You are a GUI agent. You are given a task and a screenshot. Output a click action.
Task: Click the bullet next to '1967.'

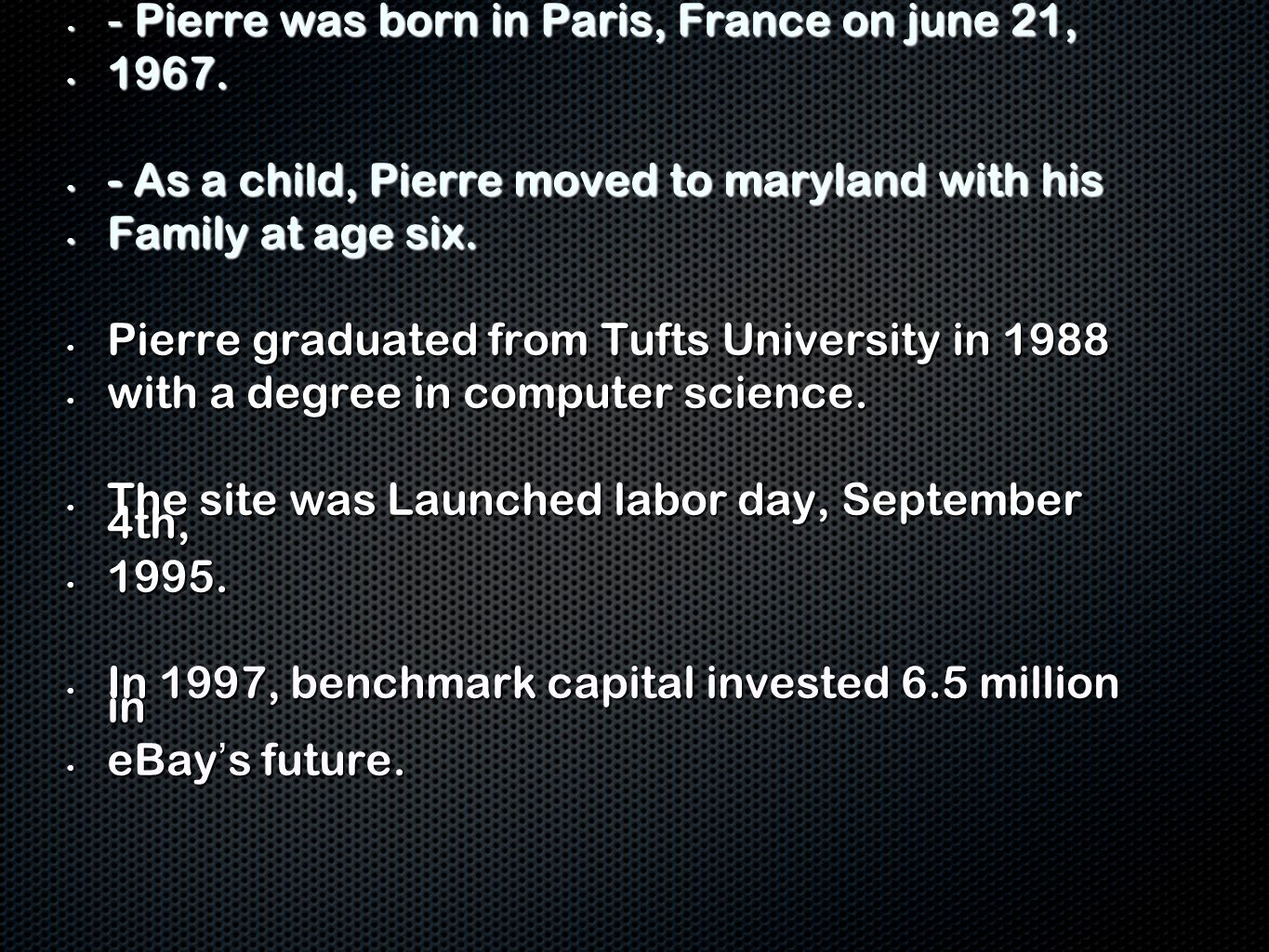tap(70, 81)
